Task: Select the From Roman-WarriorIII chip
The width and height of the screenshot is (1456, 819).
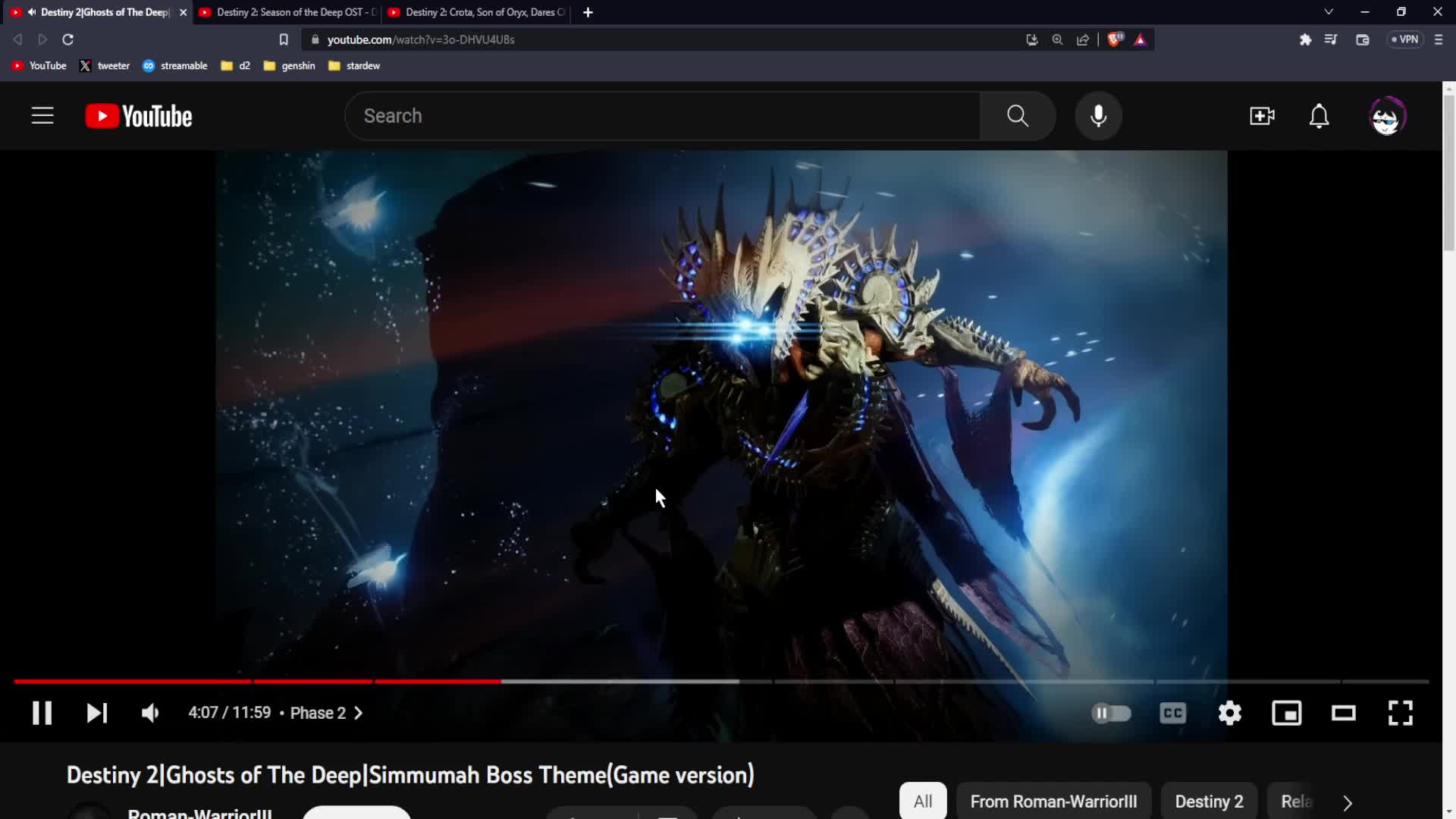Action: [x=1053, y=801]
